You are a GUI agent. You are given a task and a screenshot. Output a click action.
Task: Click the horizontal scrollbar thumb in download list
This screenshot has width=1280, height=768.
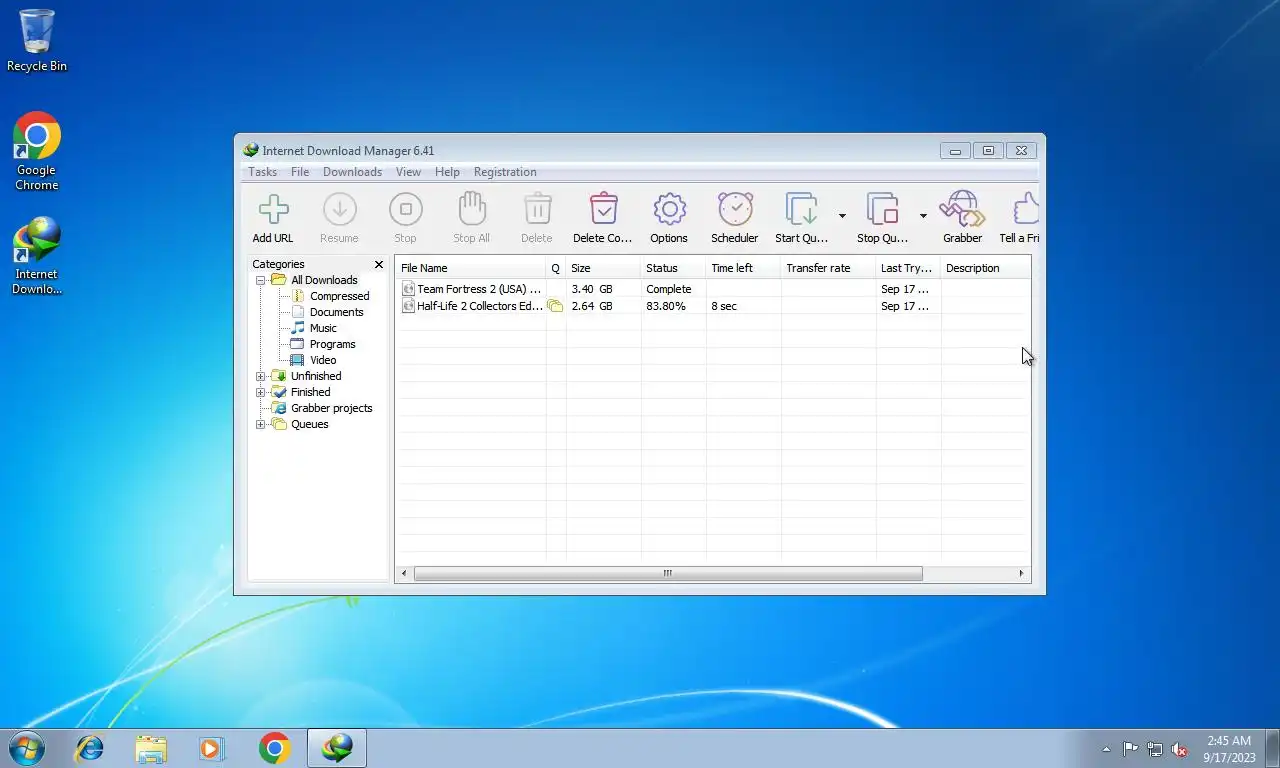click(668, 574)
